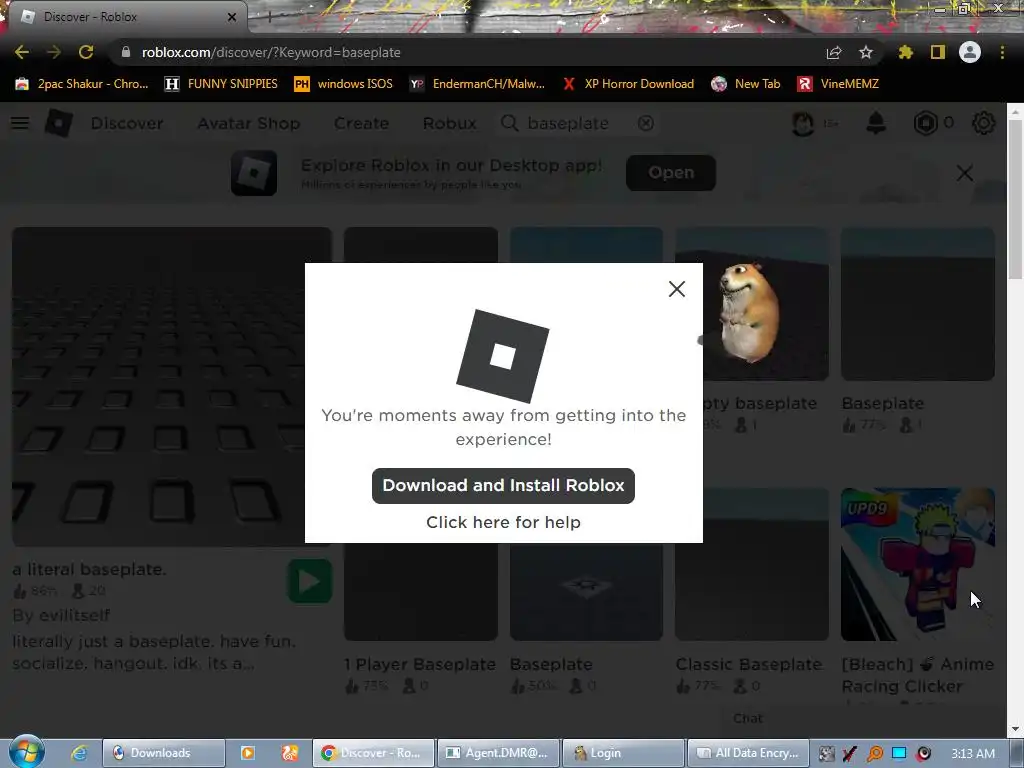Share this page icon in address bar
1024x768 pixels.
click(x=834, y=52)
